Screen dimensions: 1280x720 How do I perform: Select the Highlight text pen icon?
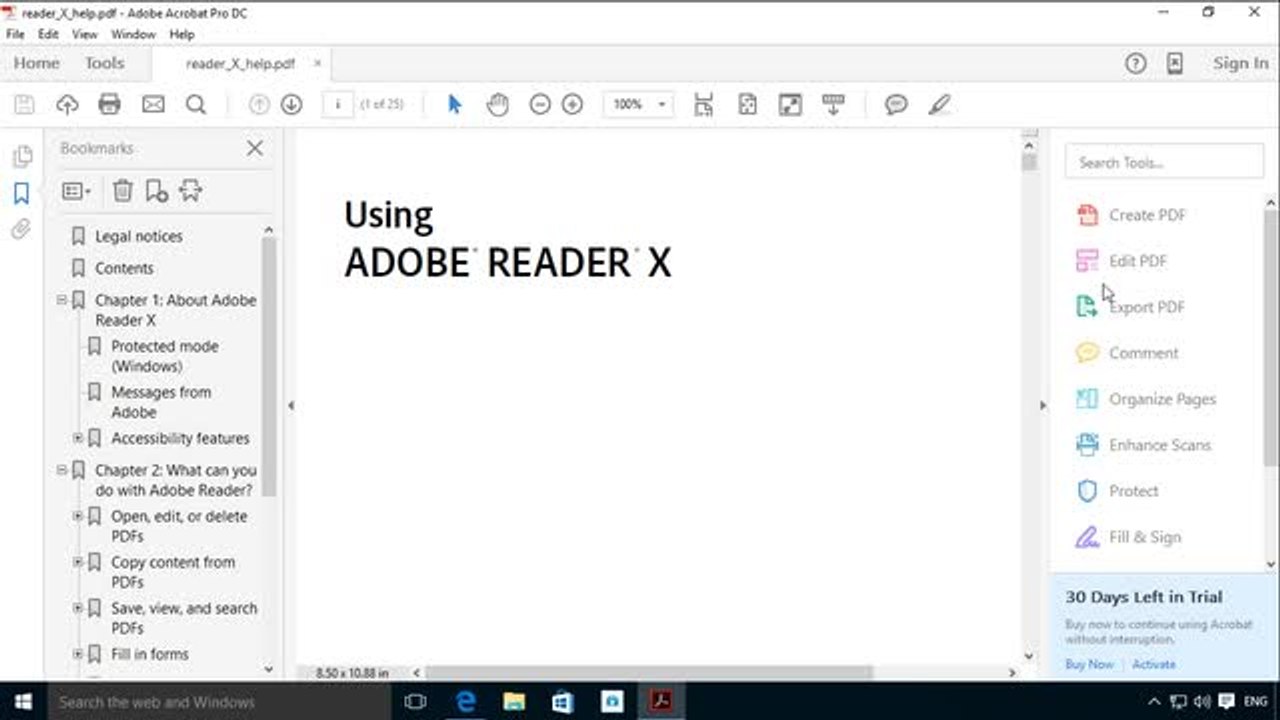pyautogui.click(x=938, y=104)
